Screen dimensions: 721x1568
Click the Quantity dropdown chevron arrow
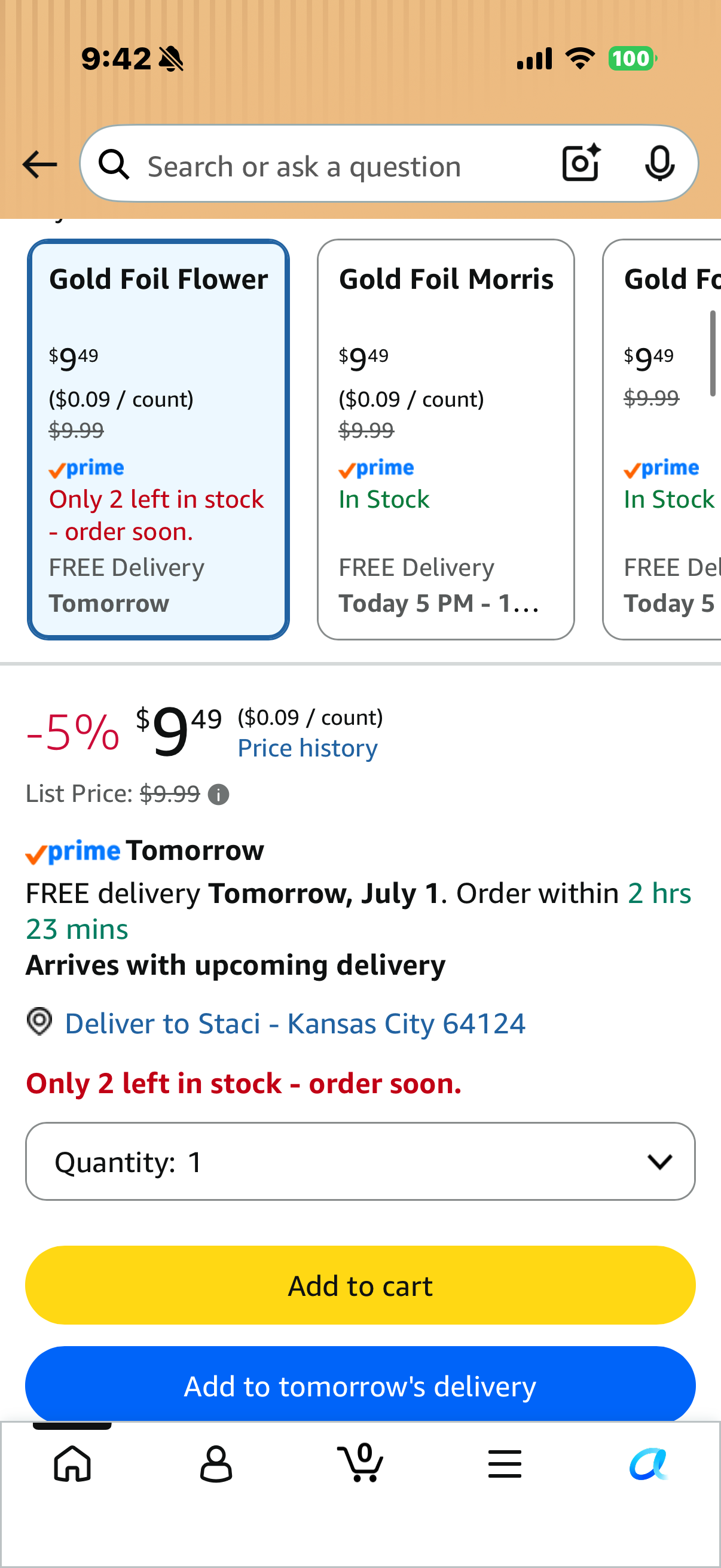(x=659, y=1162)
